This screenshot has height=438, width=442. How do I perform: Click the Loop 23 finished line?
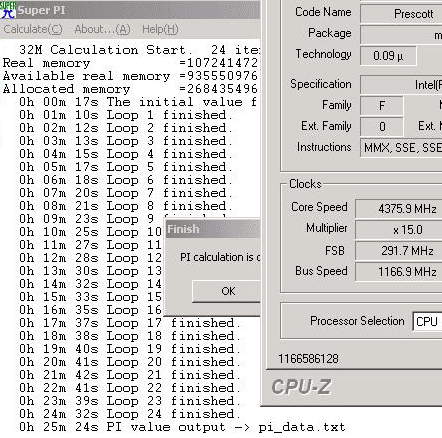[x=130, y=401]
